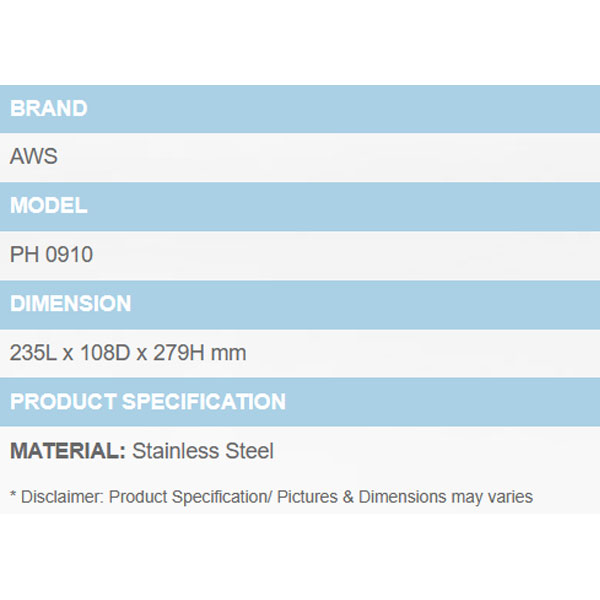Screen dimensions: 600x600
Task: Click the word Steel in material row
Action: 249,451
